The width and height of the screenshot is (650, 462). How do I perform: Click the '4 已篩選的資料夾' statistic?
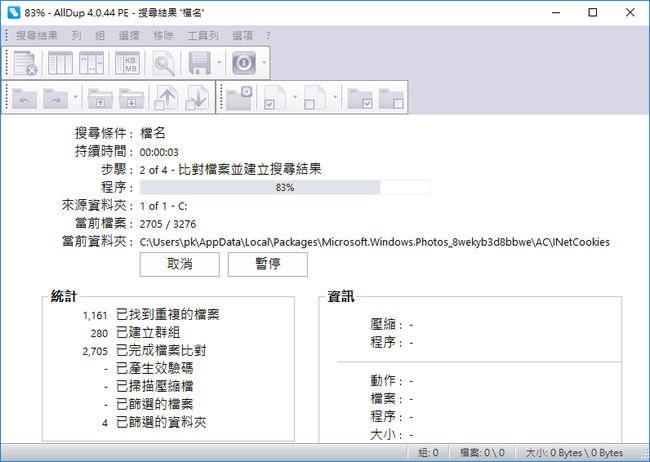(x=154, y=423)
